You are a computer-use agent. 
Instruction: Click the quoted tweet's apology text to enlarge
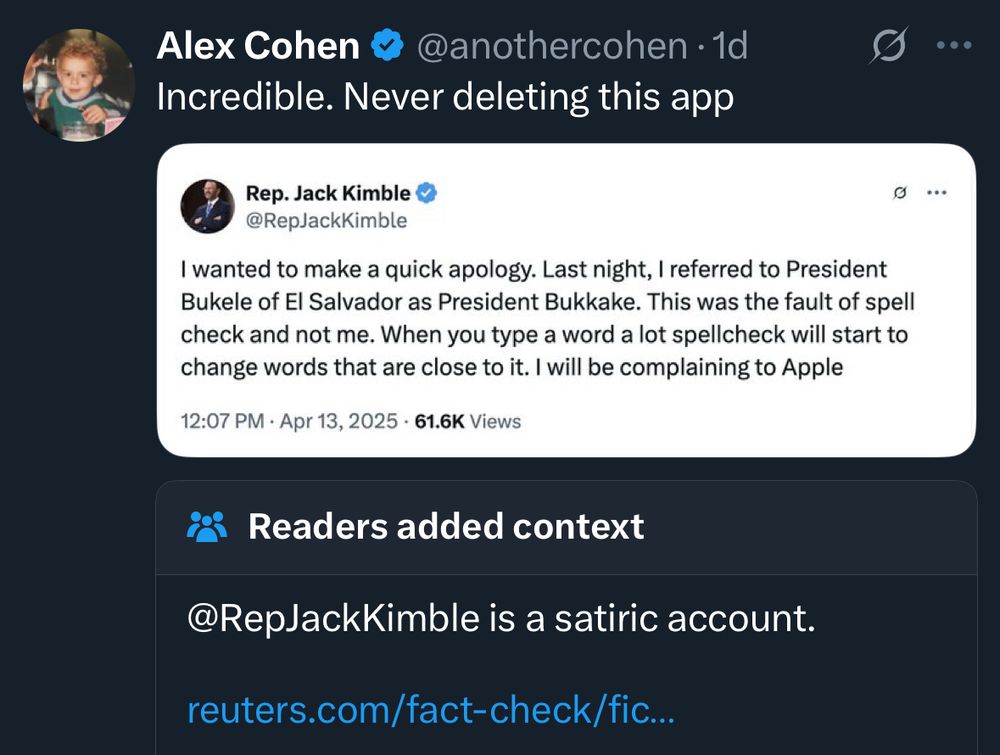(547, 319)
